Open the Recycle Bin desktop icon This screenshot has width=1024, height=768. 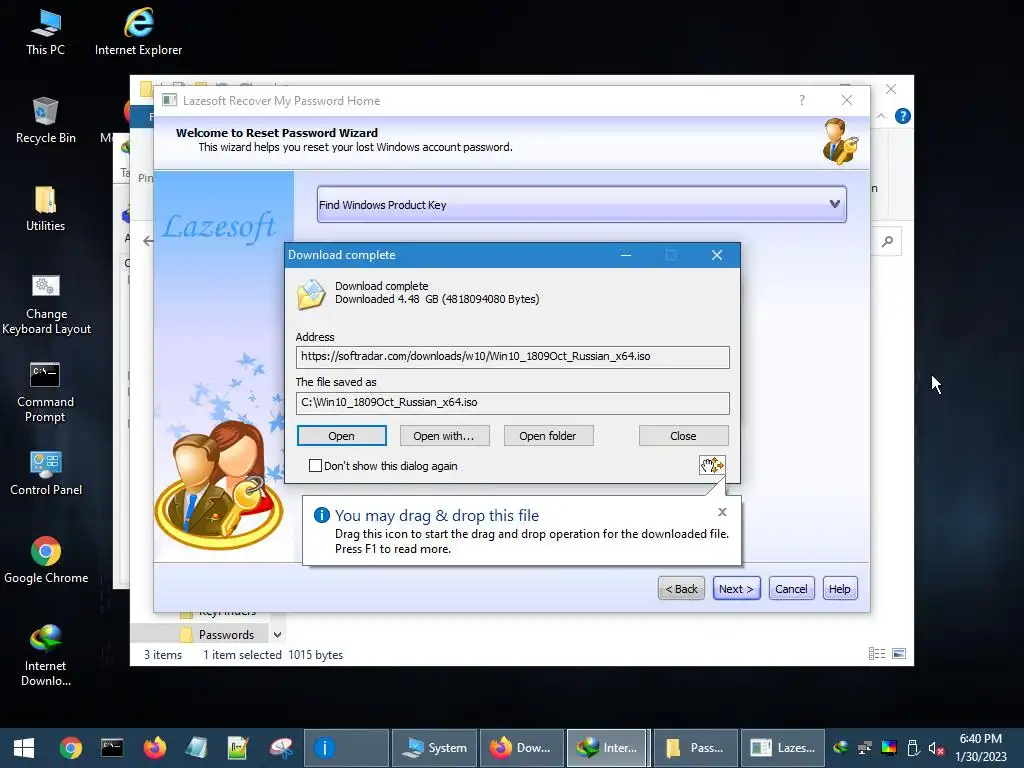(45, 120)
